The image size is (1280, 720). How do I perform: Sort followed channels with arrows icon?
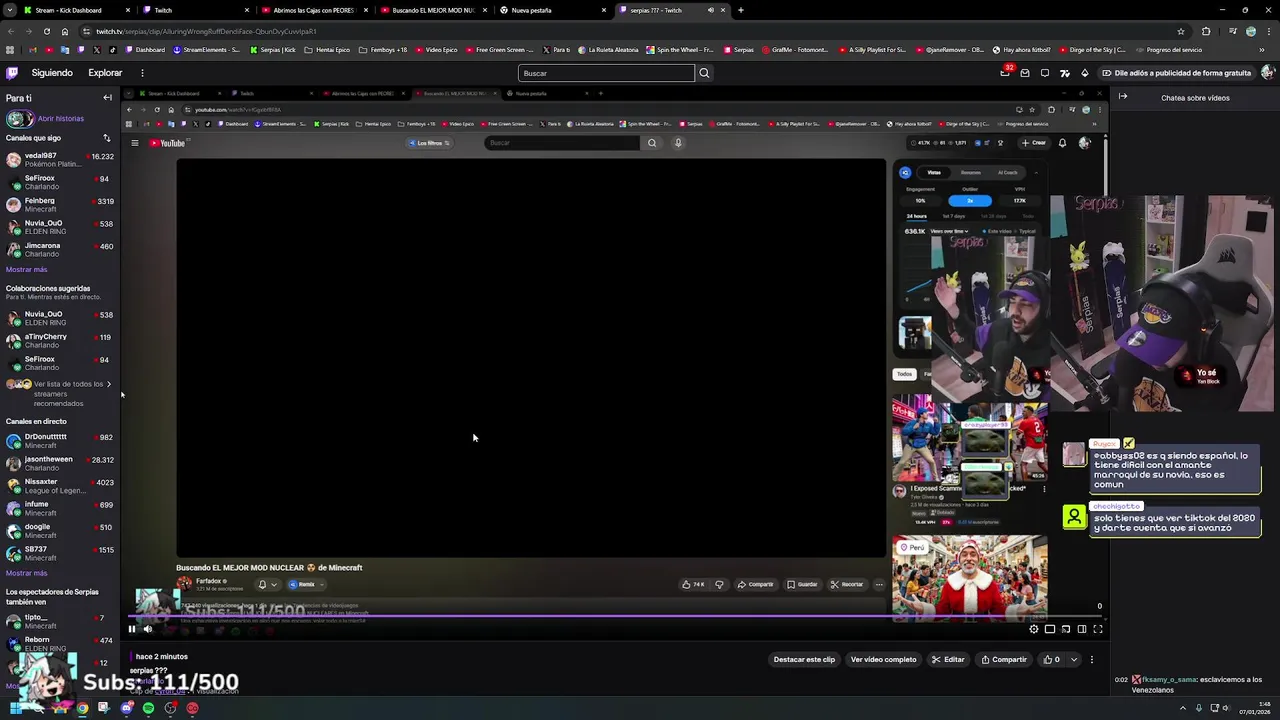point(107,138)
